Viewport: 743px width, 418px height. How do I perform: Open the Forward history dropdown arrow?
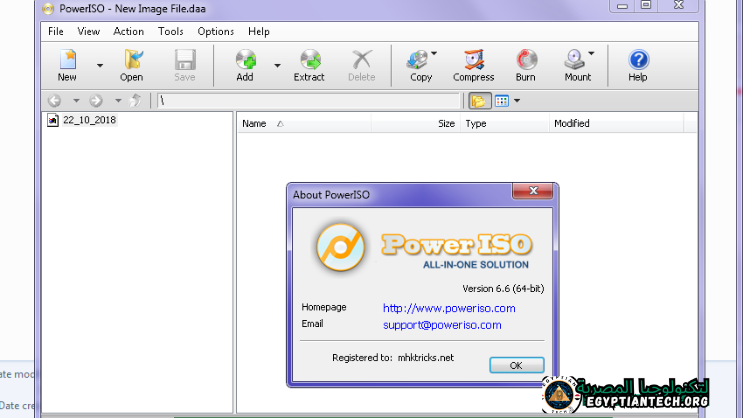(118, 100)
